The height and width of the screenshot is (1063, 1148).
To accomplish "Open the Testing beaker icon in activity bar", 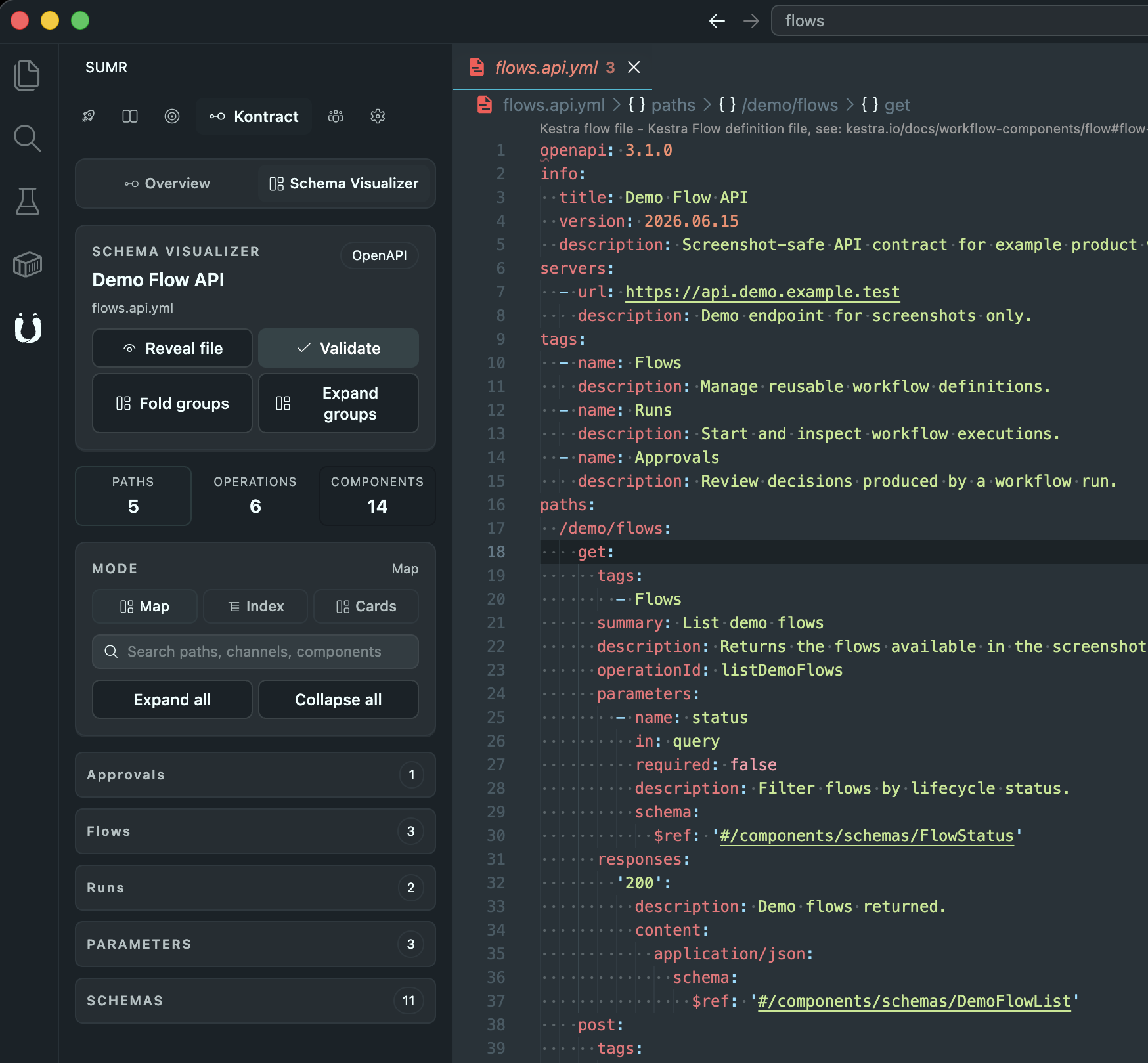I will 27,202.
